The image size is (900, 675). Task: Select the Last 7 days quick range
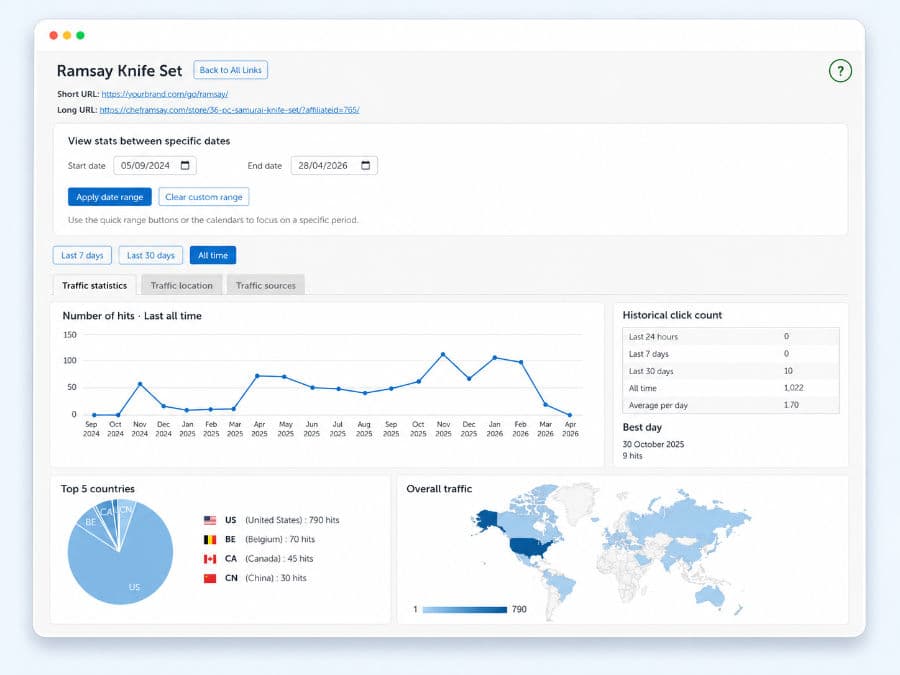pyautogui.click(x=82, y=255)
